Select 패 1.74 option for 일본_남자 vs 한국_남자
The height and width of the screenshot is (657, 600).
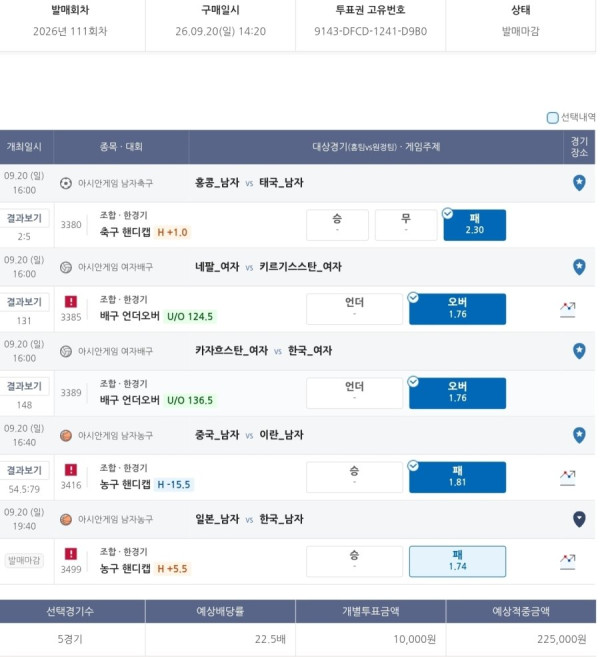point(458,561)
